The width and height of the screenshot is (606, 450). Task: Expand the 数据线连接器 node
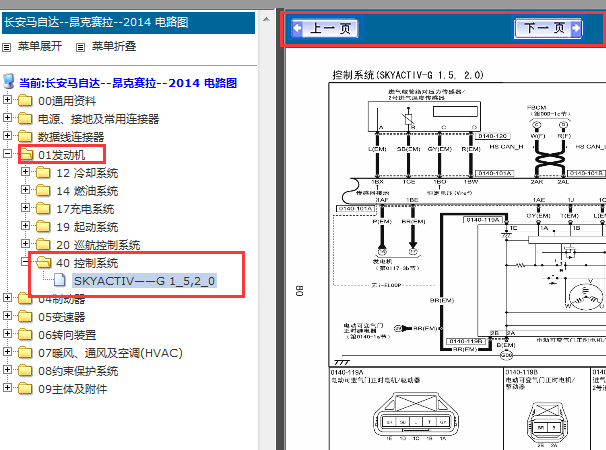pyautogui.click(x=7, y=136)
